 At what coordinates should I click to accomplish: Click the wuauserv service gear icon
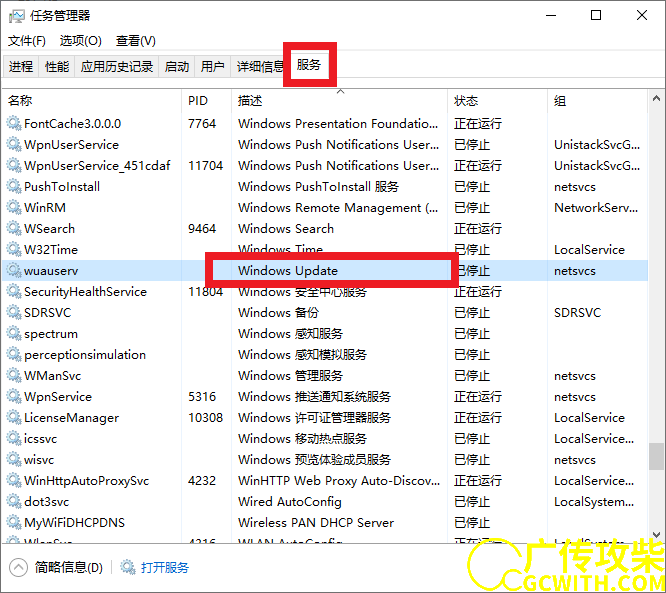pos(14,270)
